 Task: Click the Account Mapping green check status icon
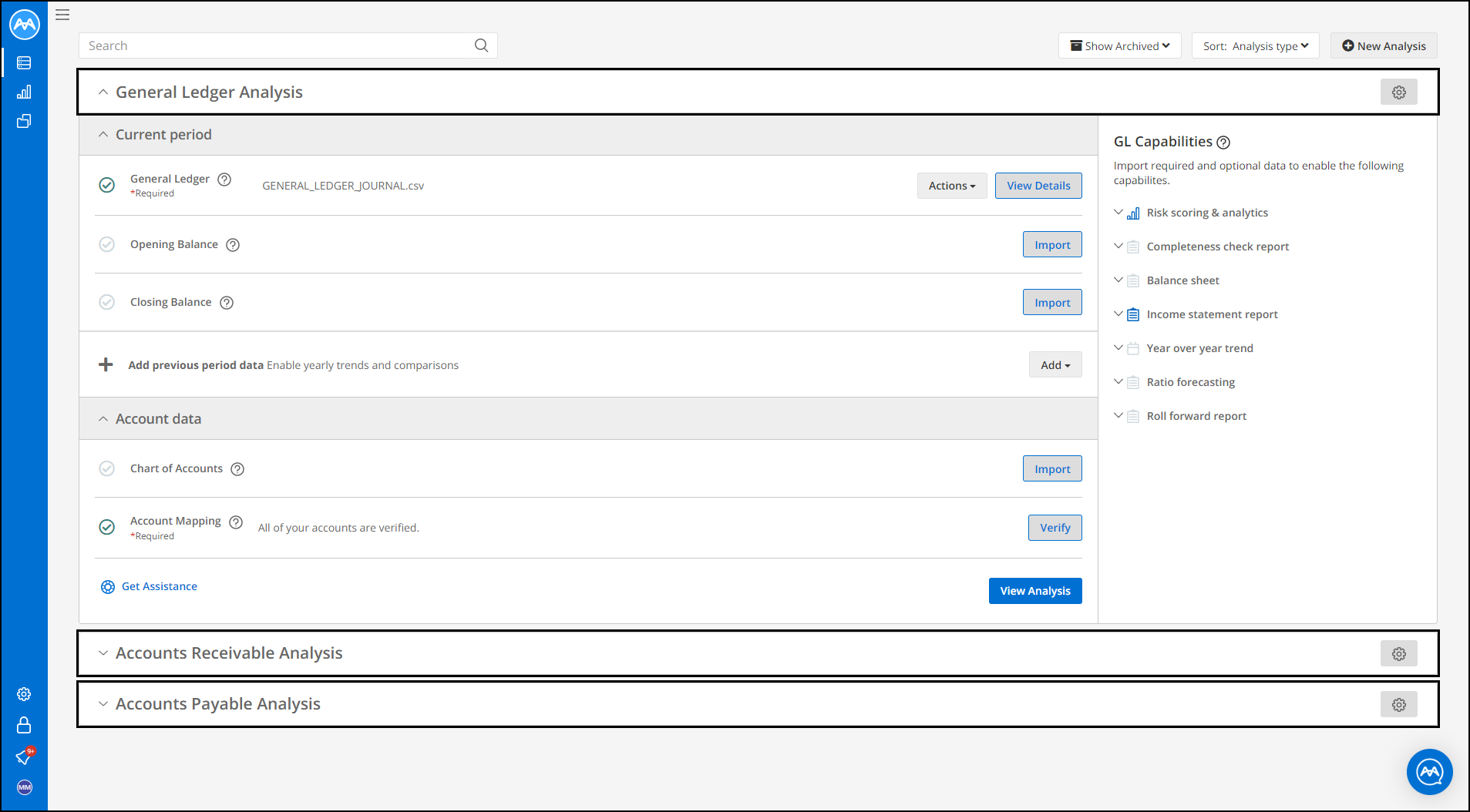[x=107, y=527]
